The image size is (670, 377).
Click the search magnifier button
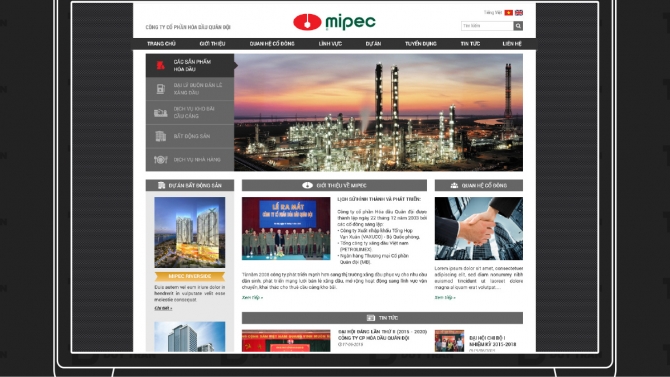pyautogui.click(x=518, y=26)
